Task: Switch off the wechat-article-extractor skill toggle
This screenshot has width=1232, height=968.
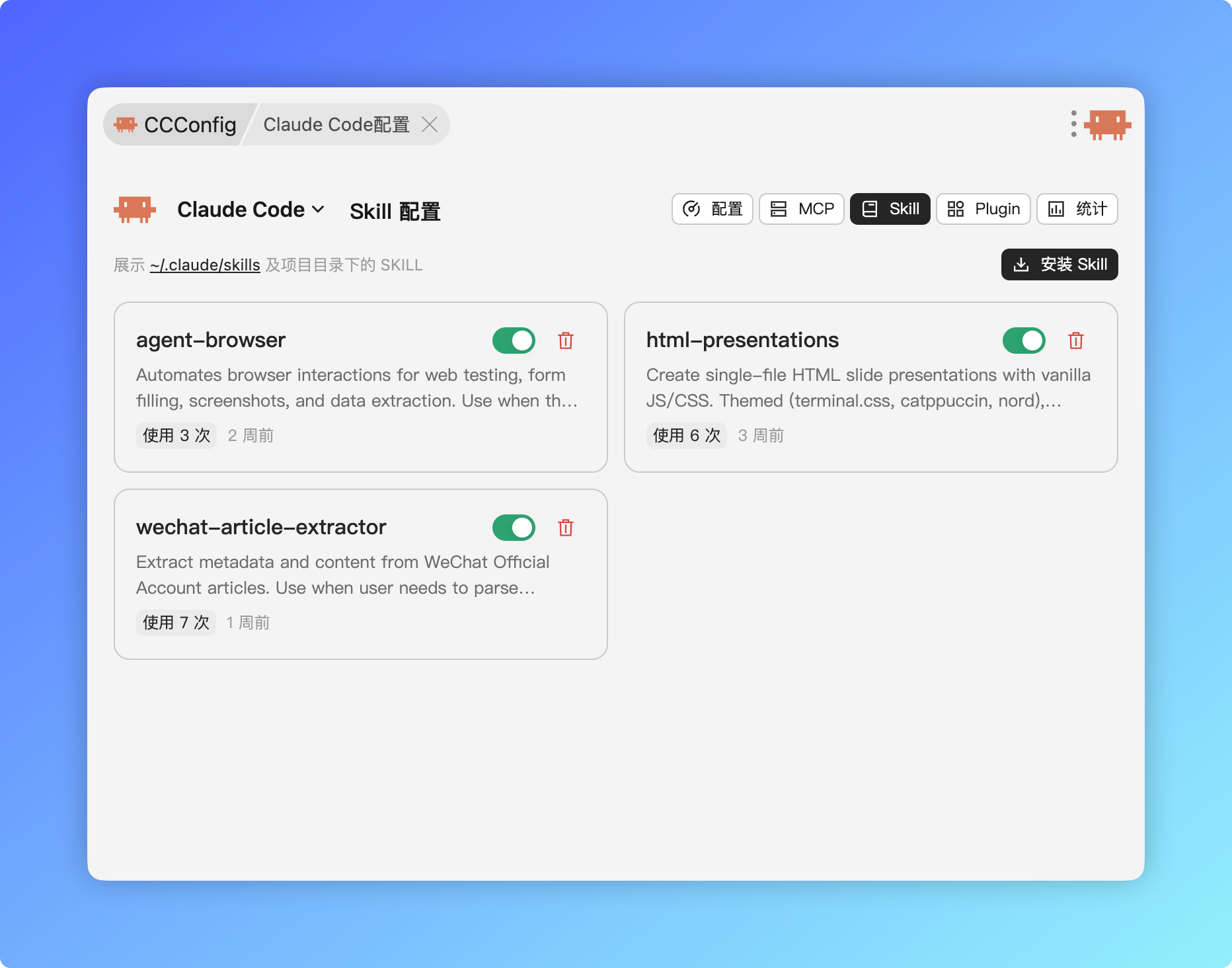Action: (514, 528)
